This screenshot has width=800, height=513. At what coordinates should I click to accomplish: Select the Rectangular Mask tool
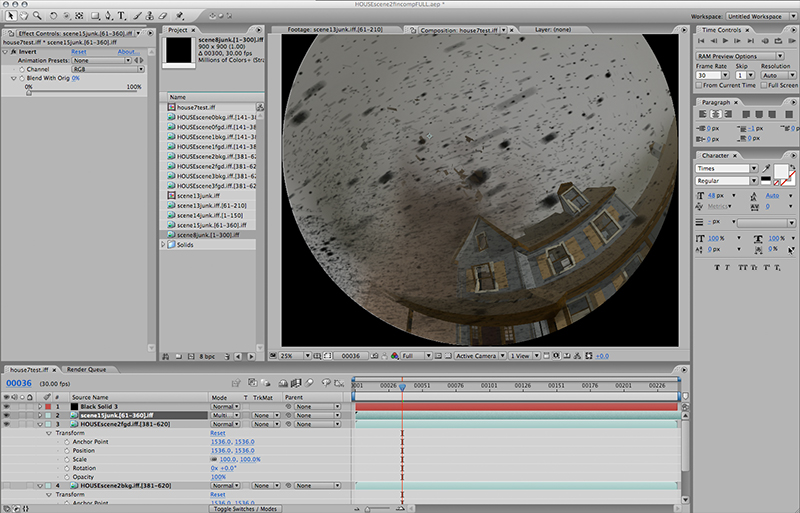click(95, 16)
